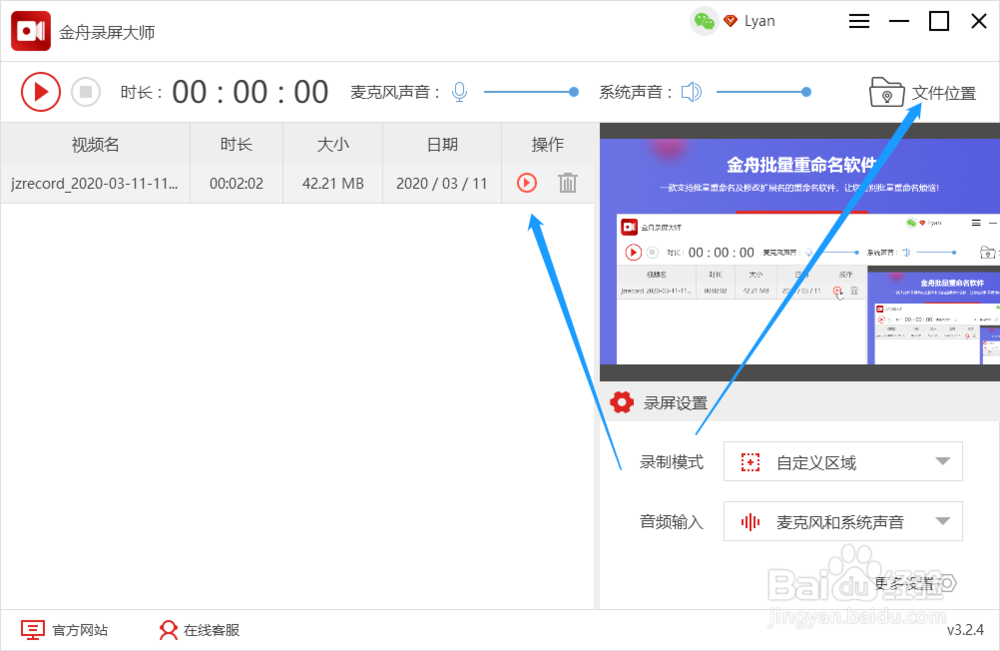The height and width of the screenshot is (651, 1000).
Task: Maximize the window
Action: tap(939, 21)
